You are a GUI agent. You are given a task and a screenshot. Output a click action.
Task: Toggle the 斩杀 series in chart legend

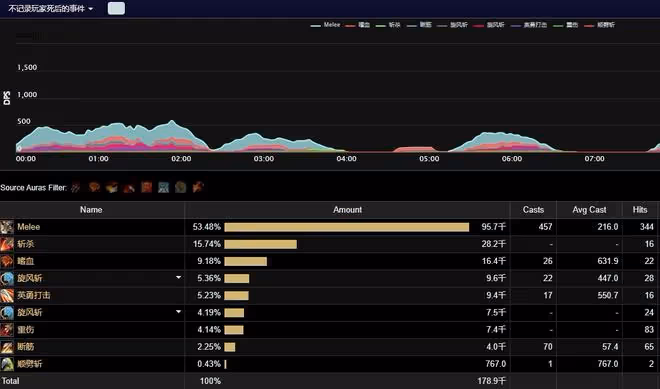point(388,25)
